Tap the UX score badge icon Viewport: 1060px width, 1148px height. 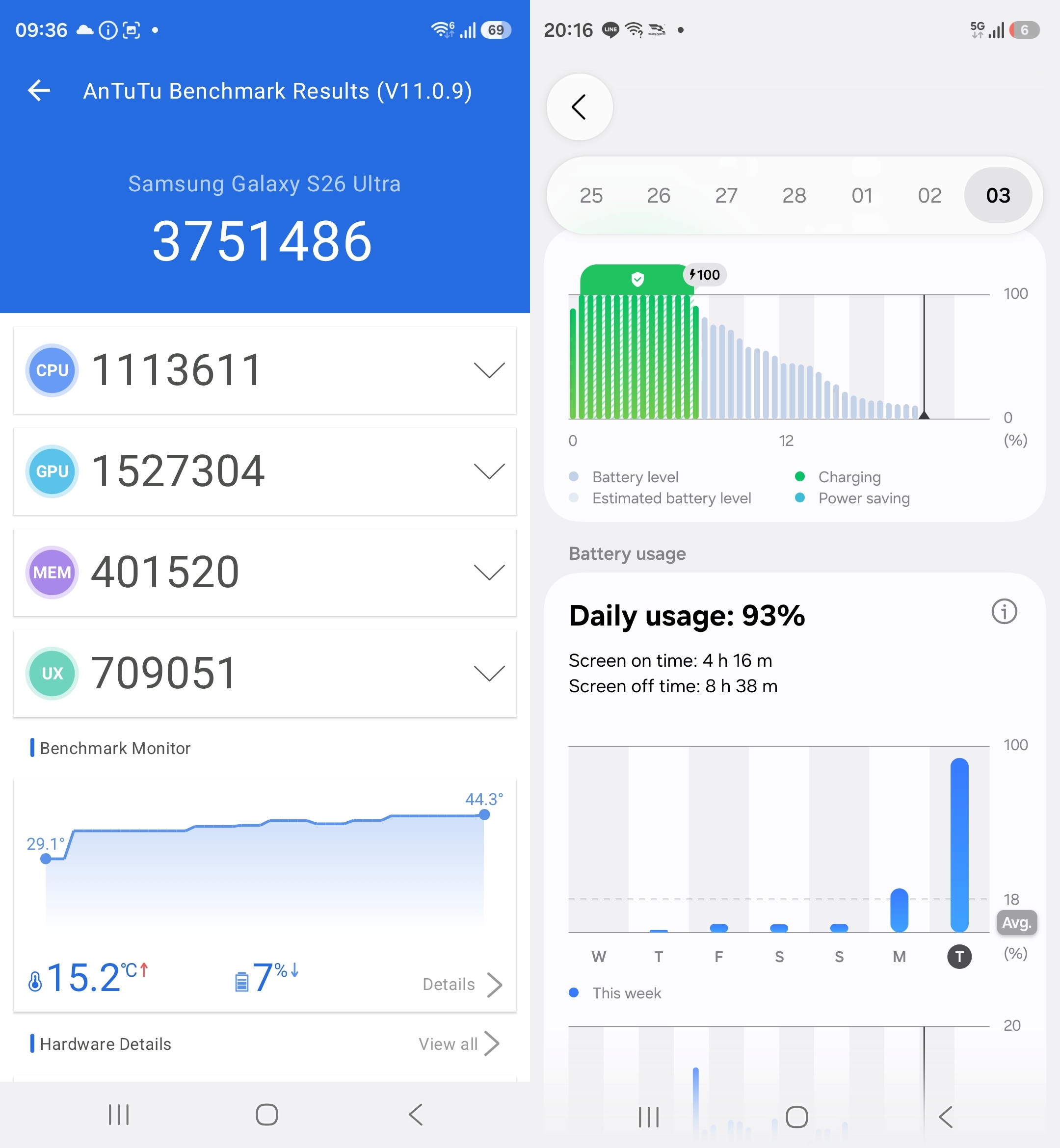click(52, 673)
